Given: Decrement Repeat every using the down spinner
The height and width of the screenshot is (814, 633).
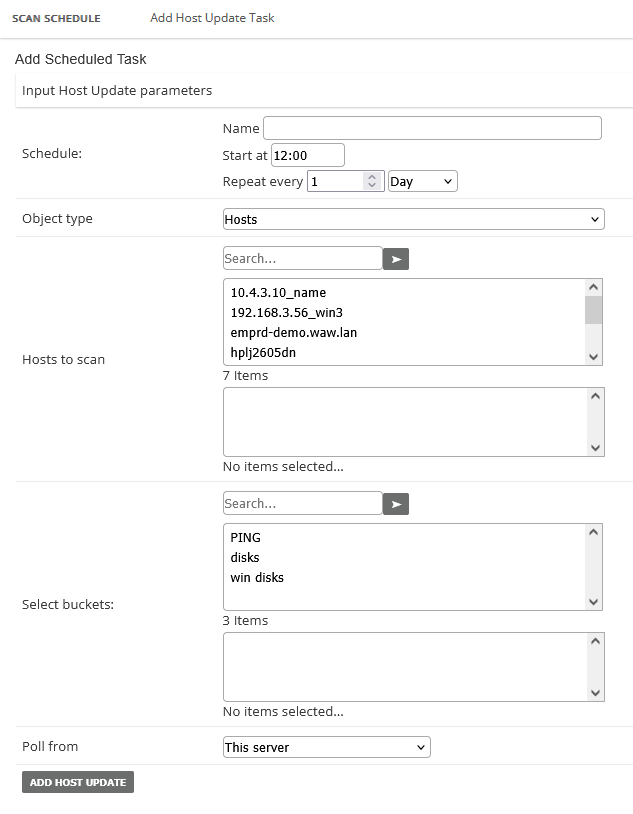Looking at the screenshot, I should 371,185.
